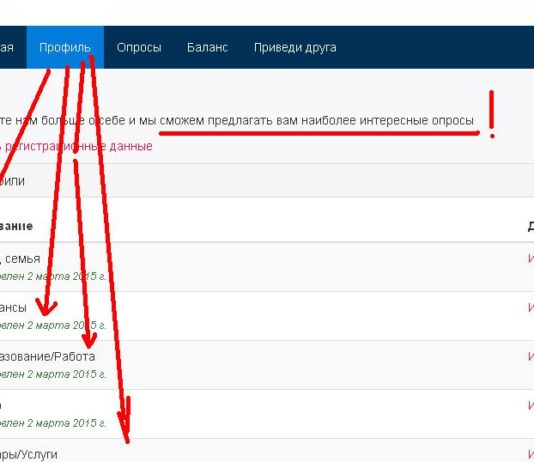The width and height of the screenshot is (534, 462).
Task: Open the Баланс tab
Action: pos(207,47)
